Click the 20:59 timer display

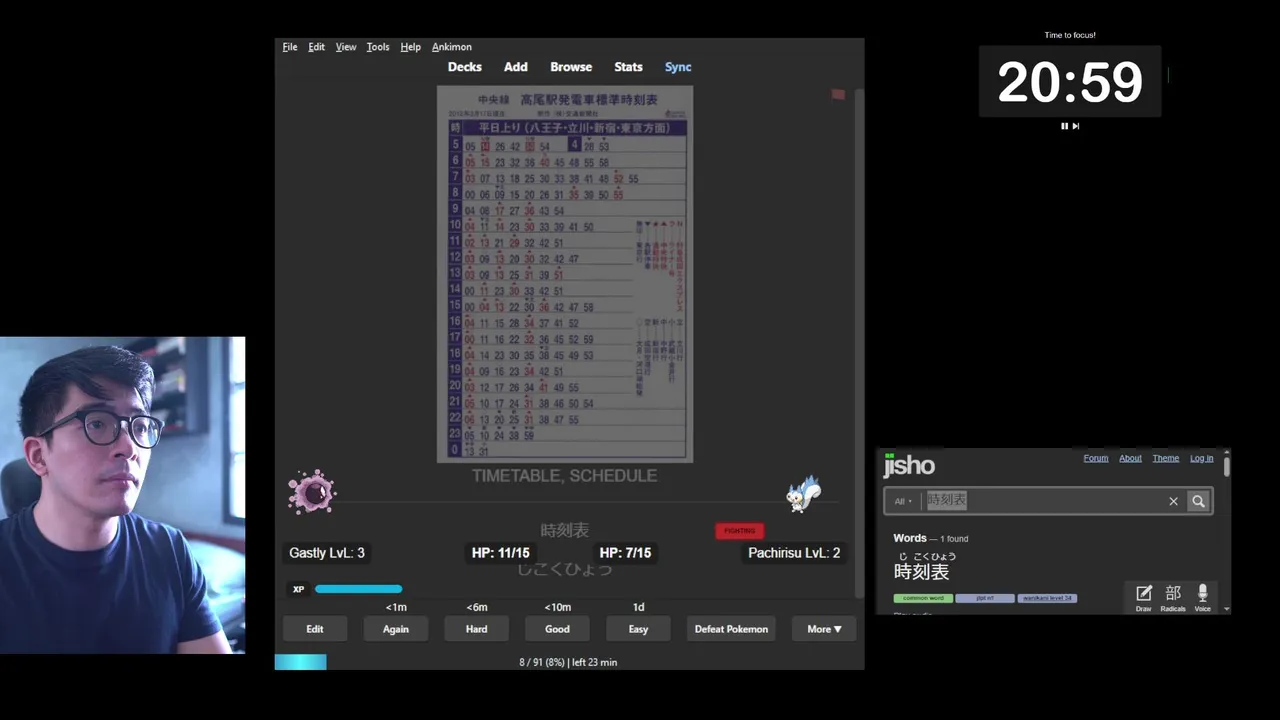pos(1070,82)
